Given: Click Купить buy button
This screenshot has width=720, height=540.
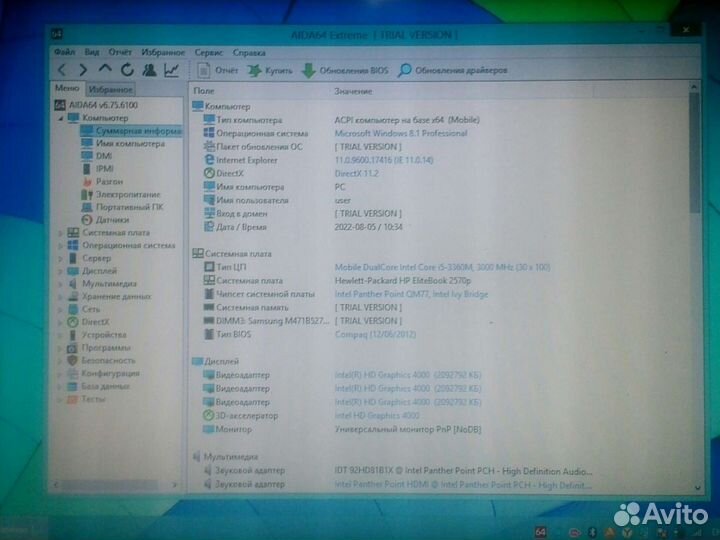Looking at the screenshot, I should tap(270, 70).
